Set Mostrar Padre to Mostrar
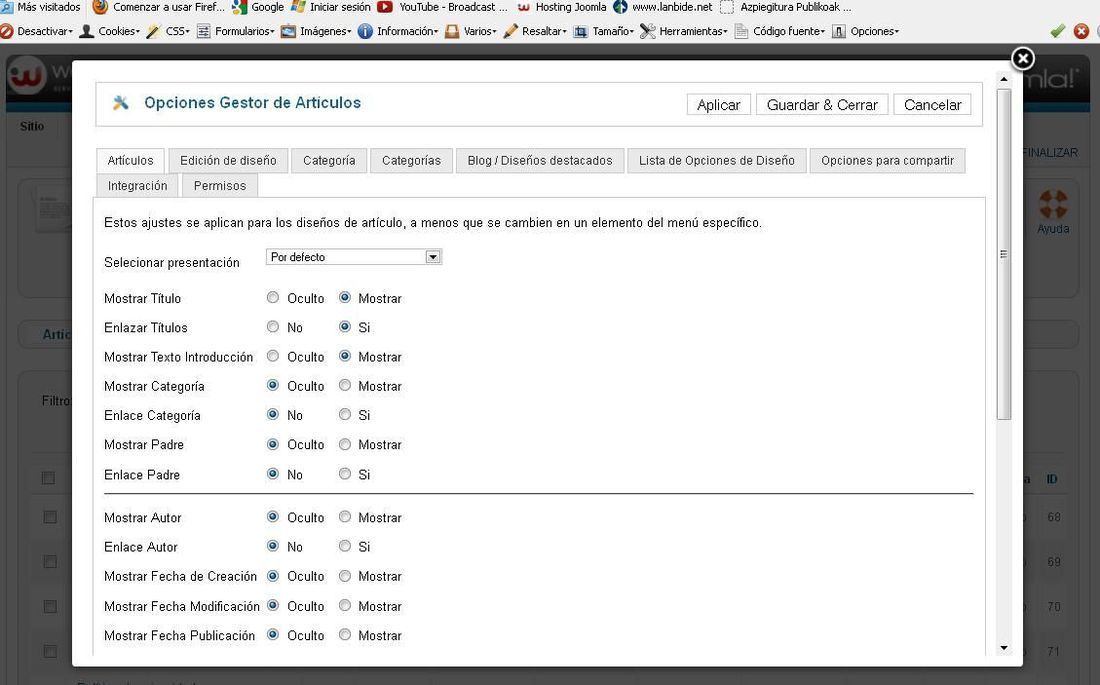 point(344,444)
